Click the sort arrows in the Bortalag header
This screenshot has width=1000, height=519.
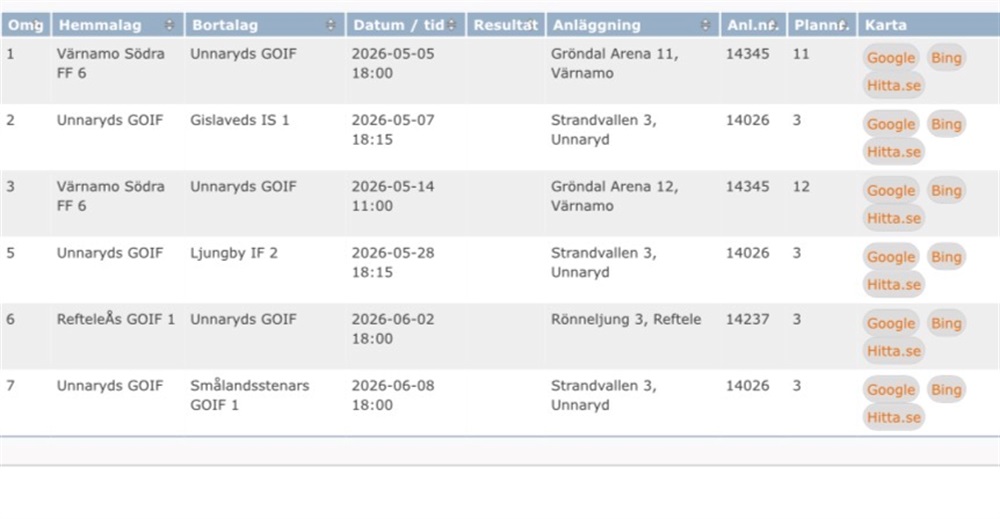click(x=331, y=25)
